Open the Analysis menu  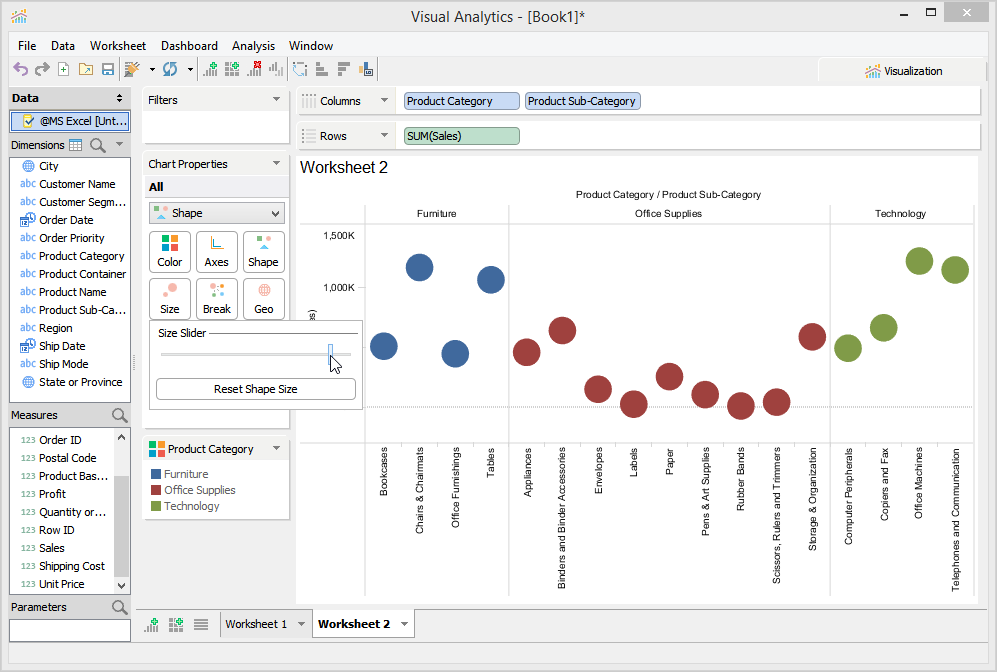click(253, 46)
